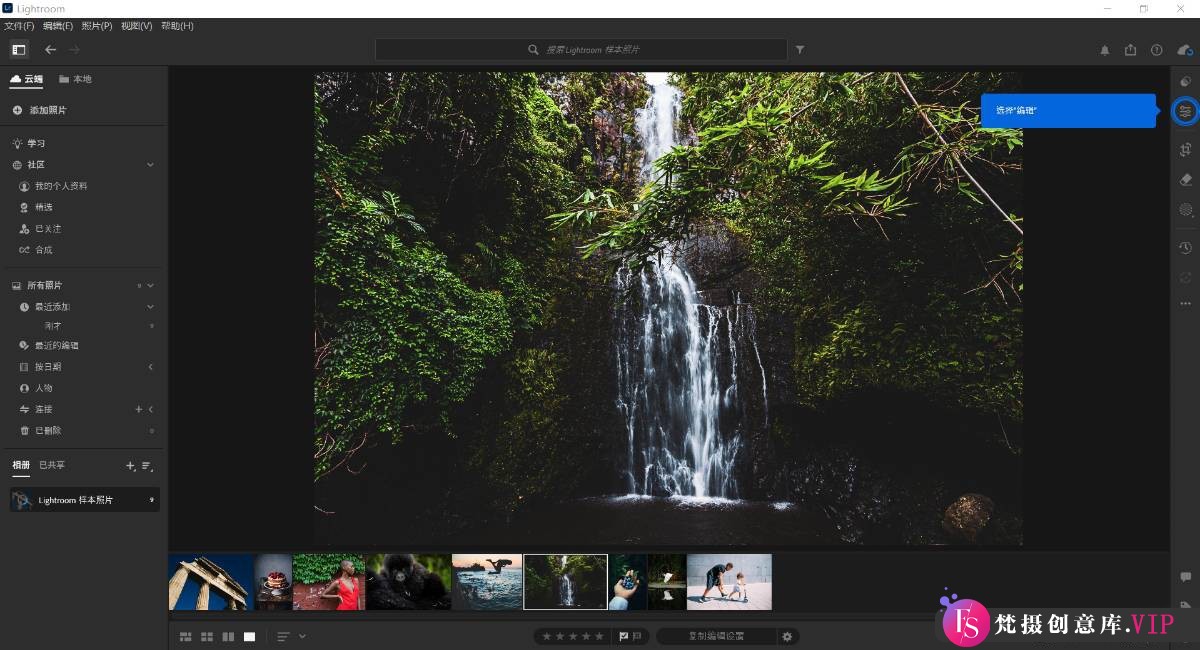
Task: Open the Help question mark icon
Action: coord(1156,49)
